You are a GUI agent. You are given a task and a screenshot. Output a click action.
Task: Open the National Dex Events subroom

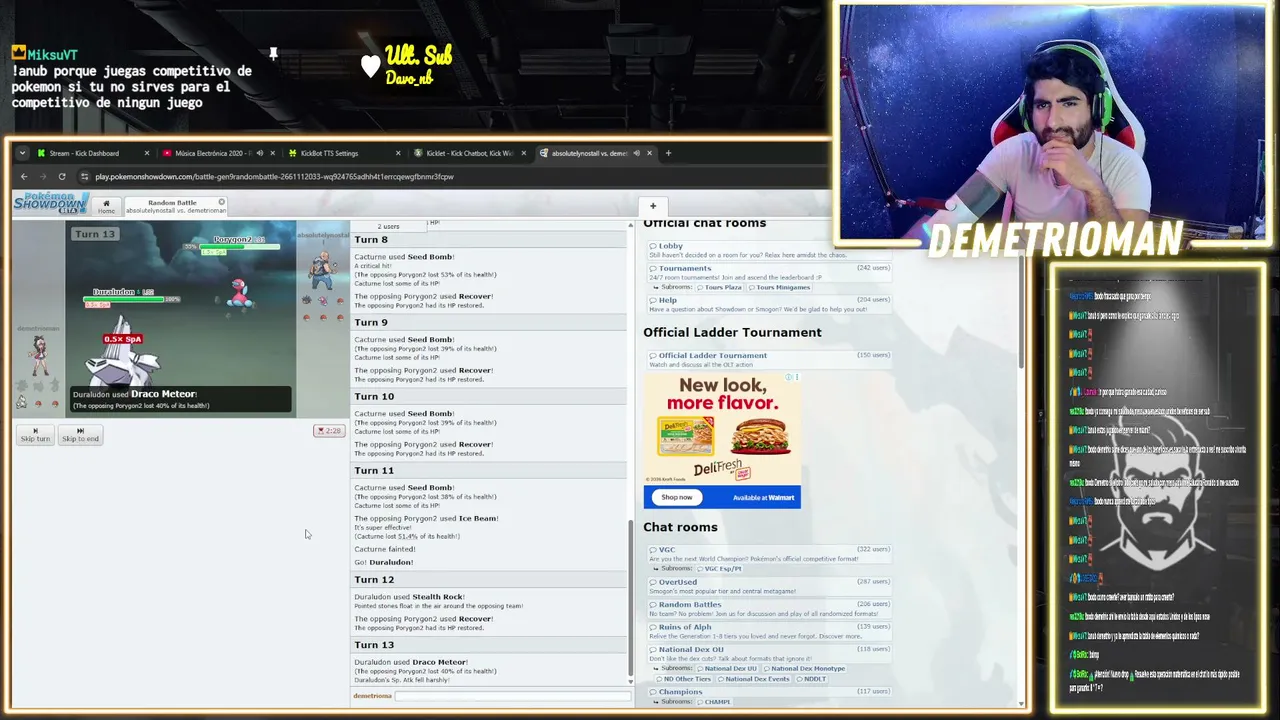pos(756,679)
